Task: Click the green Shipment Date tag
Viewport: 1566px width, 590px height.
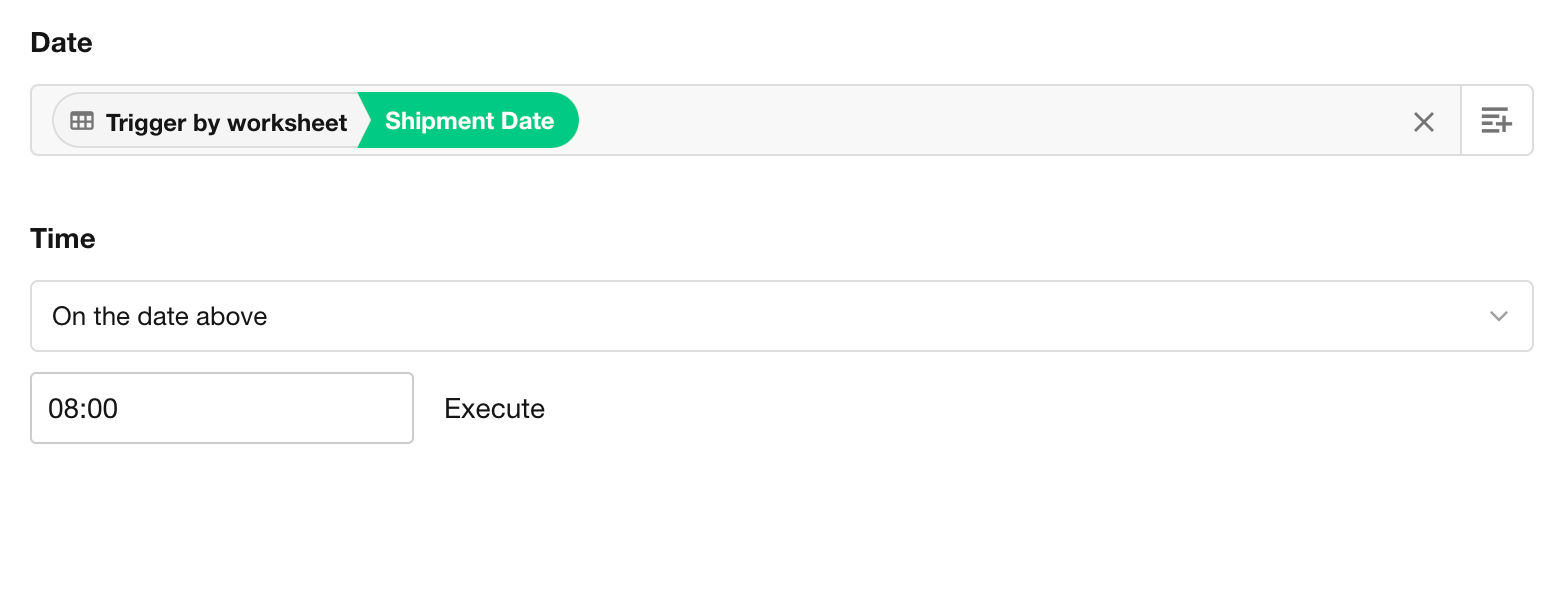Action: point(469,121)
